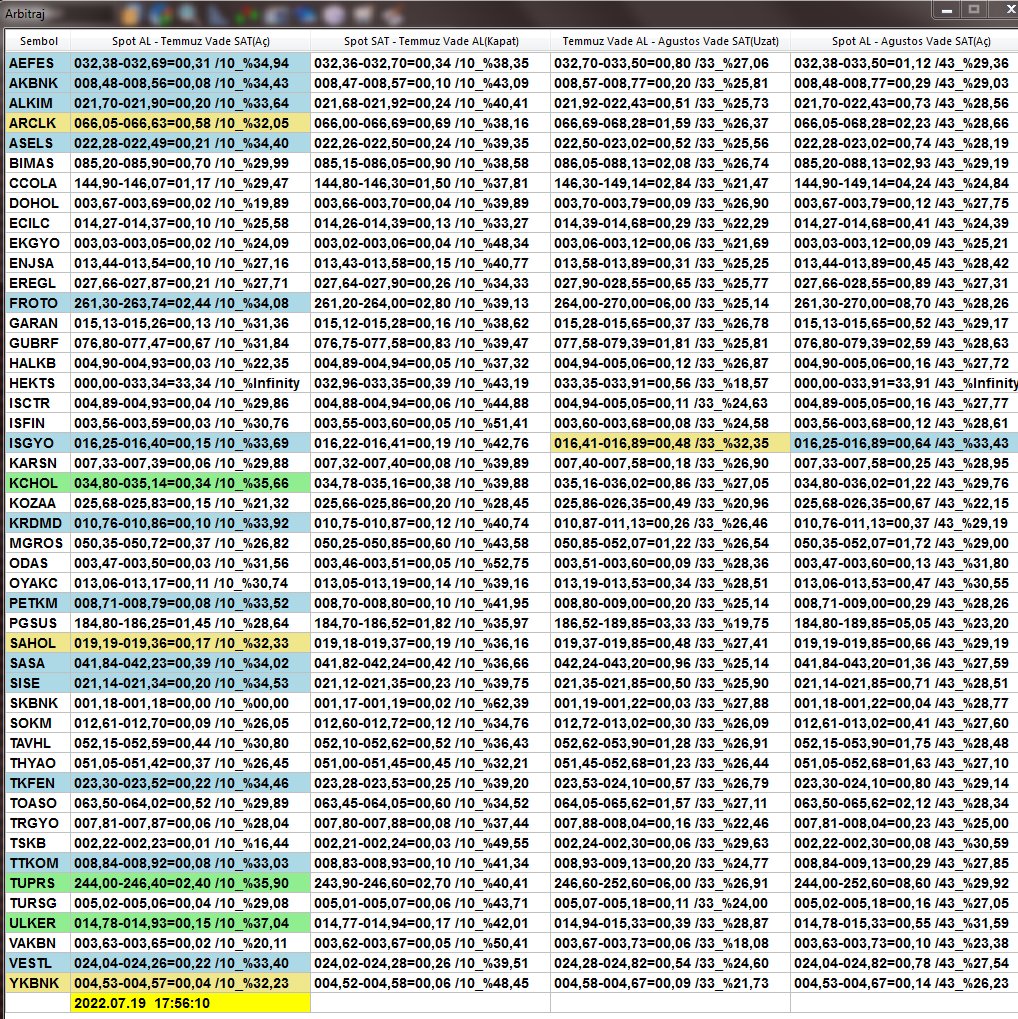Click the green KCHOL symbol cell
1018x1019 pixels.
38,484
